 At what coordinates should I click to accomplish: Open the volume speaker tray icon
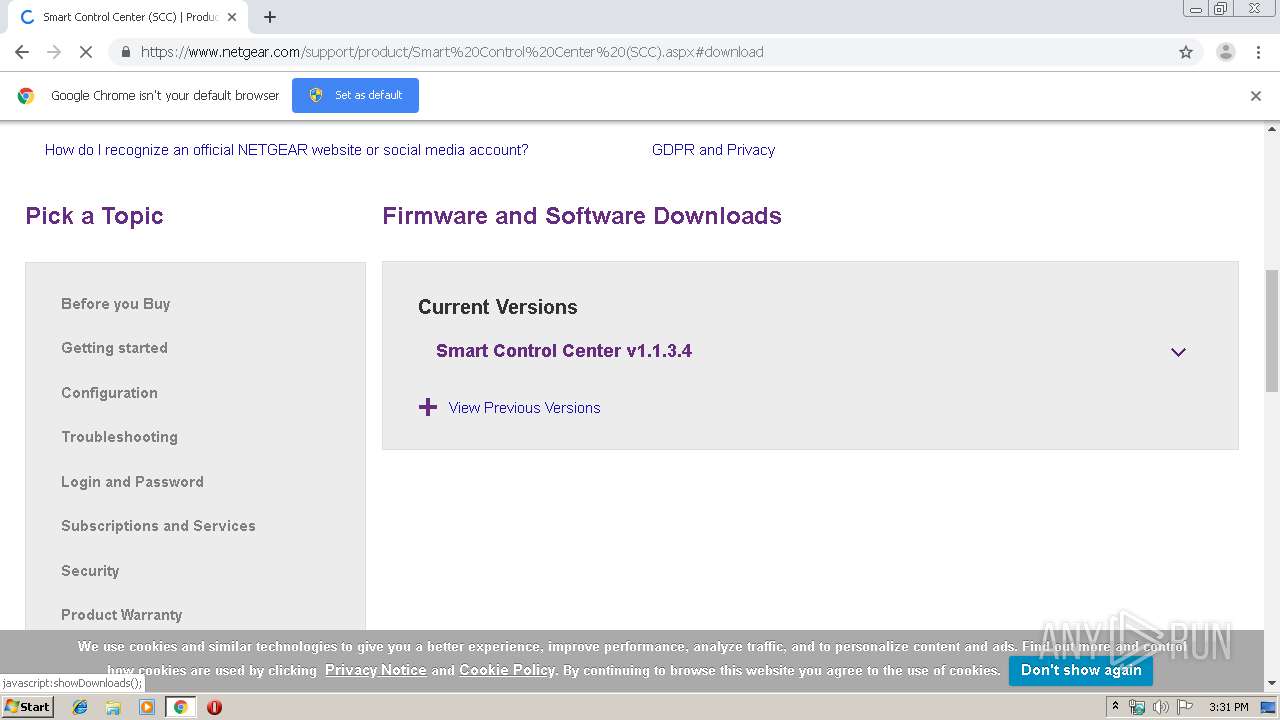click(1161, 707)
